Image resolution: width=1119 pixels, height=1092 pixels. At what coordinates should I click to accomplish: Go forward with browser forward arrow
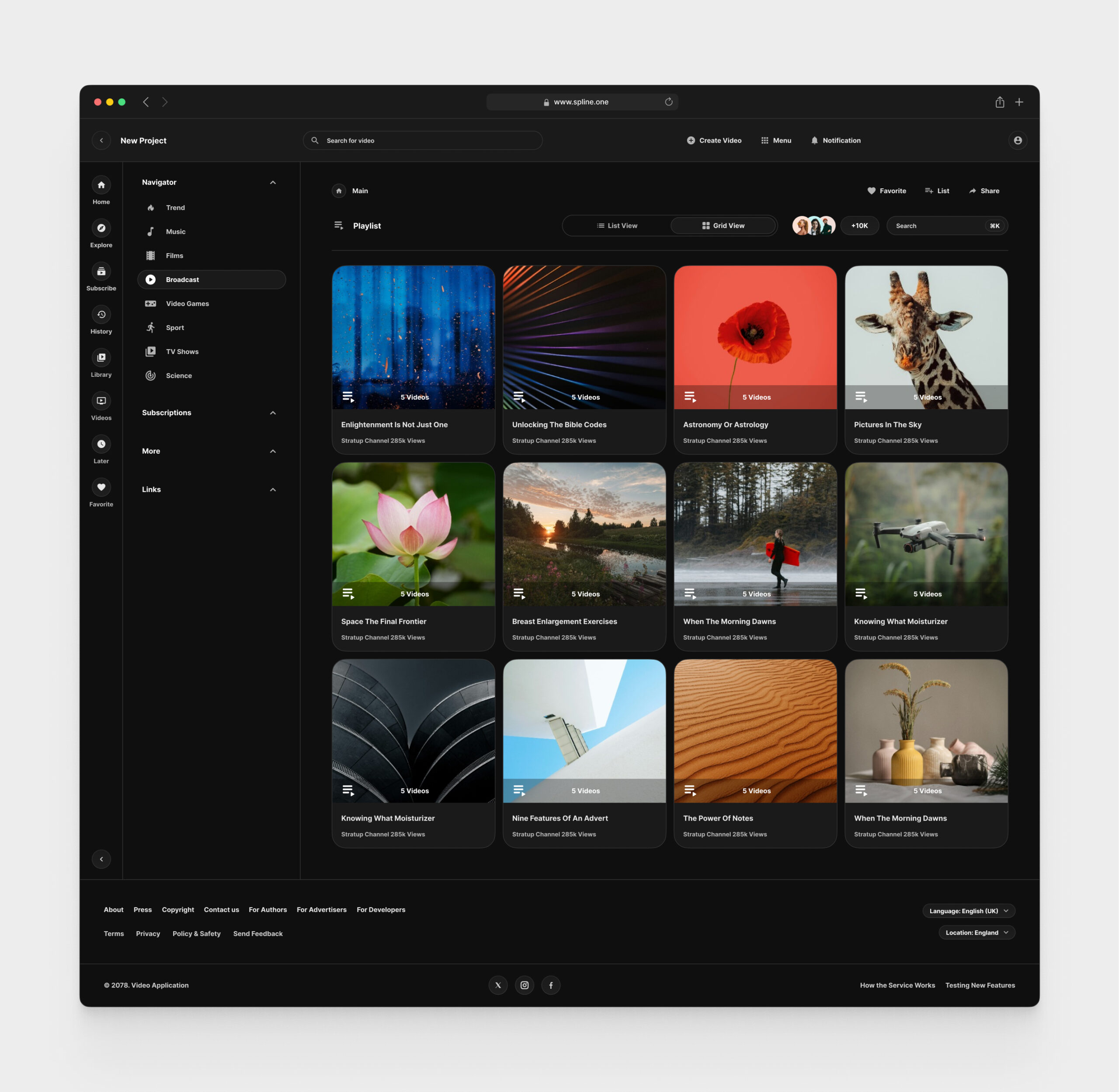coord(165,102)
